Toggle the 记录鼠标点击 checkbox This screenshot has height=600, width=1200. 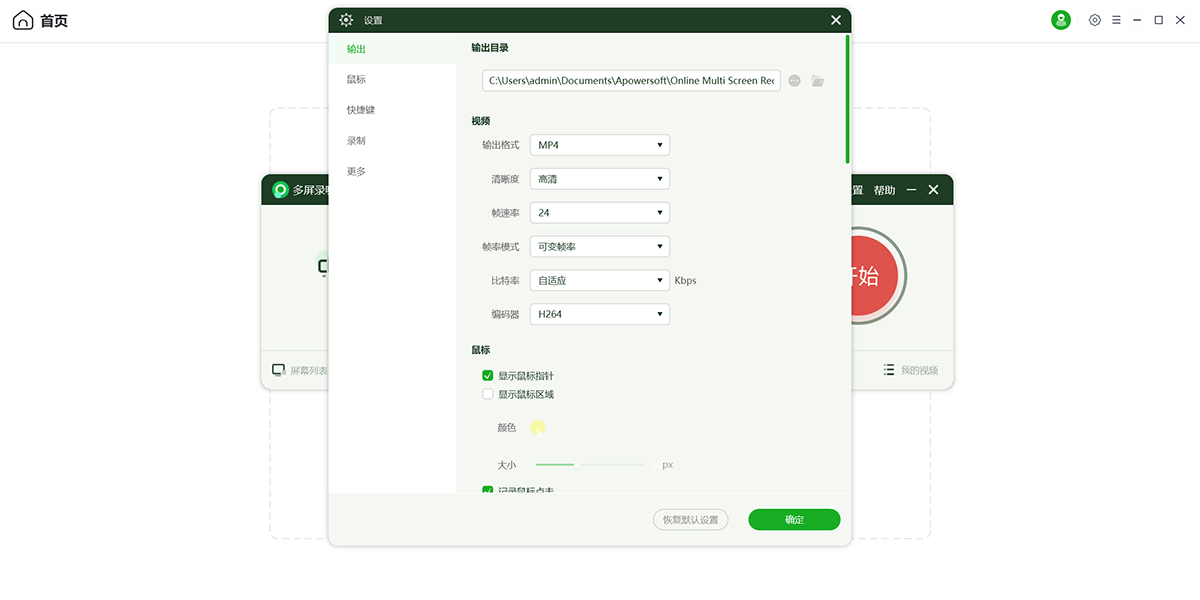pyautogui.click(x=488, y=490)
